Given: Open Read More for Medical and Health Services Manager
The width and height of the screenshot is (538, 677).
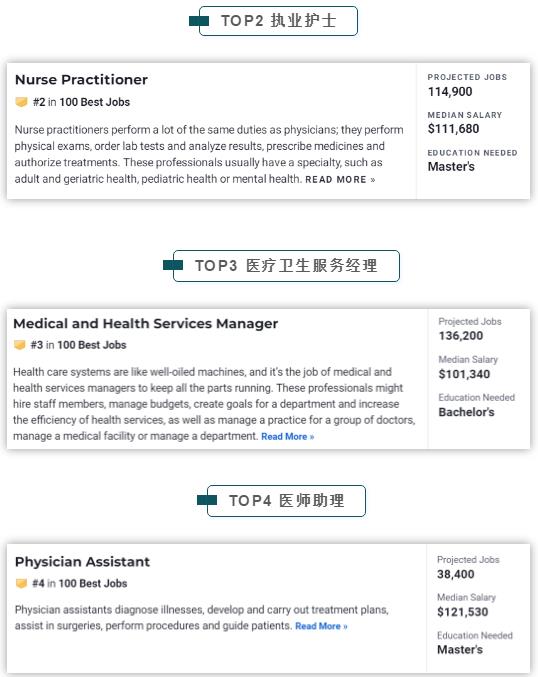Looking at the screenshot, I should coord(288,437).
